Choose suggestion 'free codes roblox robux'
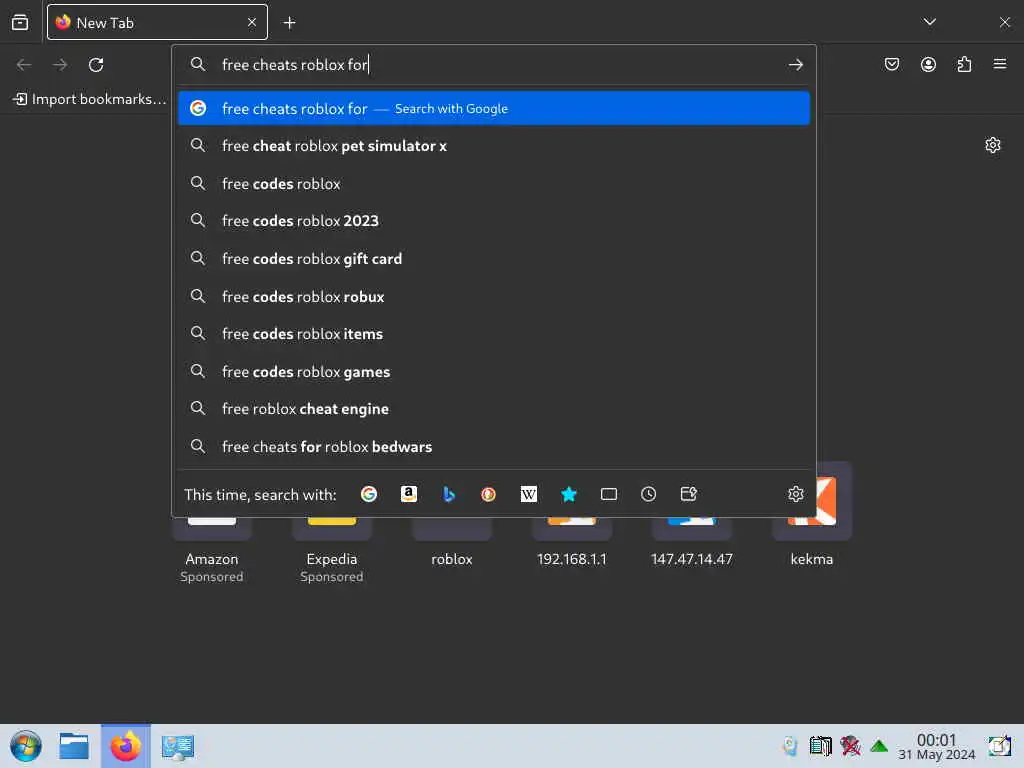 pos(494,296)
